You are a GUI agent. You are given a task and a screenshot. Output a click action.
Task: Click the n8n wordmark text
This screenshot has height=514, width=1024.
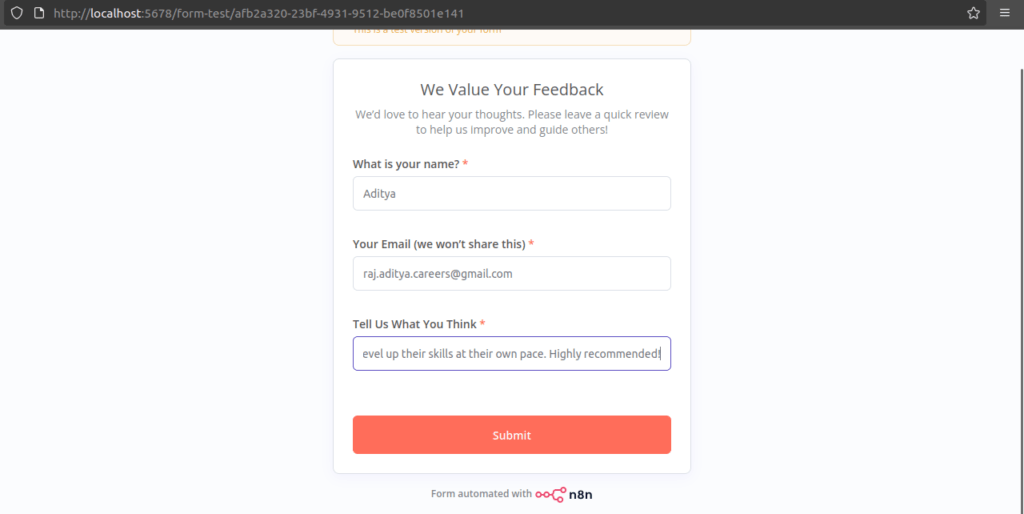coord(581,494)
